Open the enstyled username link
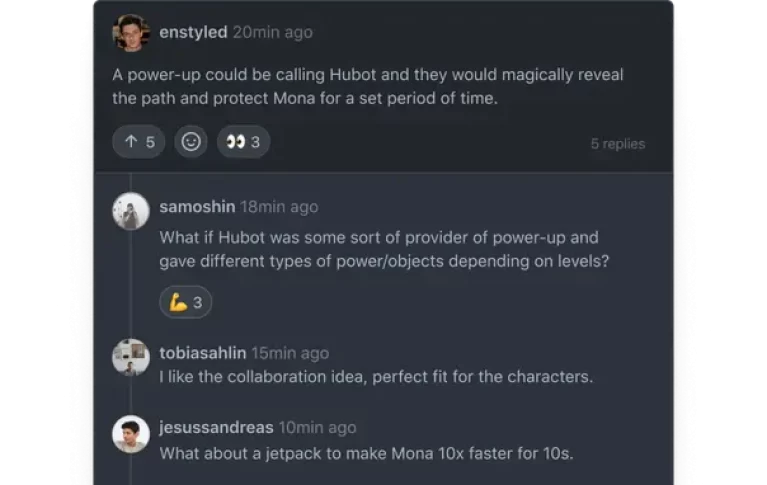The image size is (767, 485). click(x=194, y=32)
